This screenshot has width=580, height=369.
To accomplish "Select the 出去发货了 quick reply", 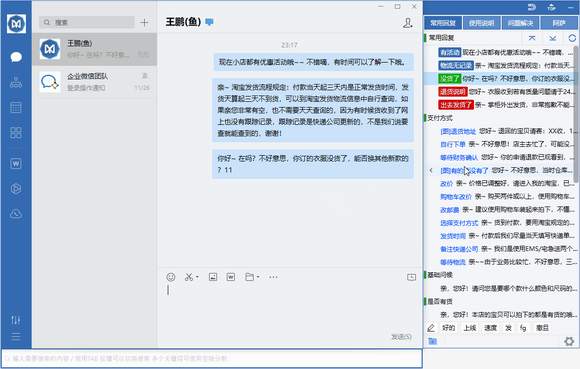I will click(456, 105).
